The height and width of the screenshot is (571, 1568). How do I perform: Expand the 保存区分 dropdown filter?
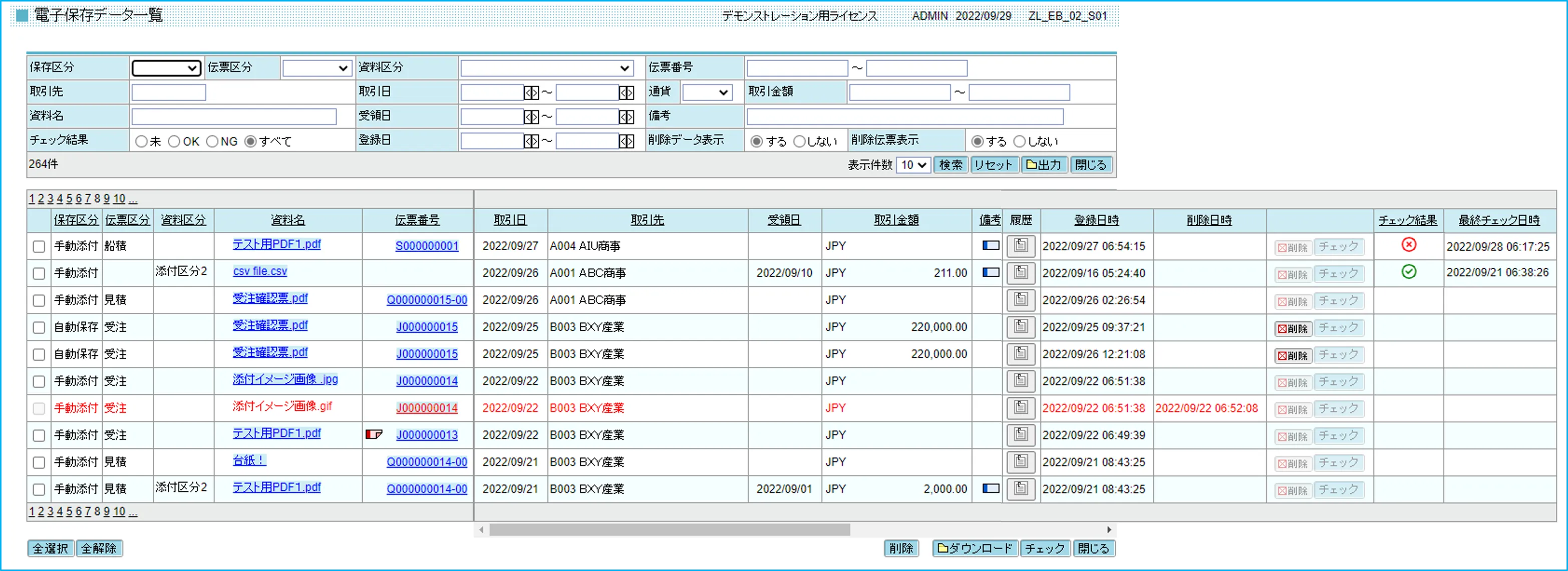[x=167, y=67]
